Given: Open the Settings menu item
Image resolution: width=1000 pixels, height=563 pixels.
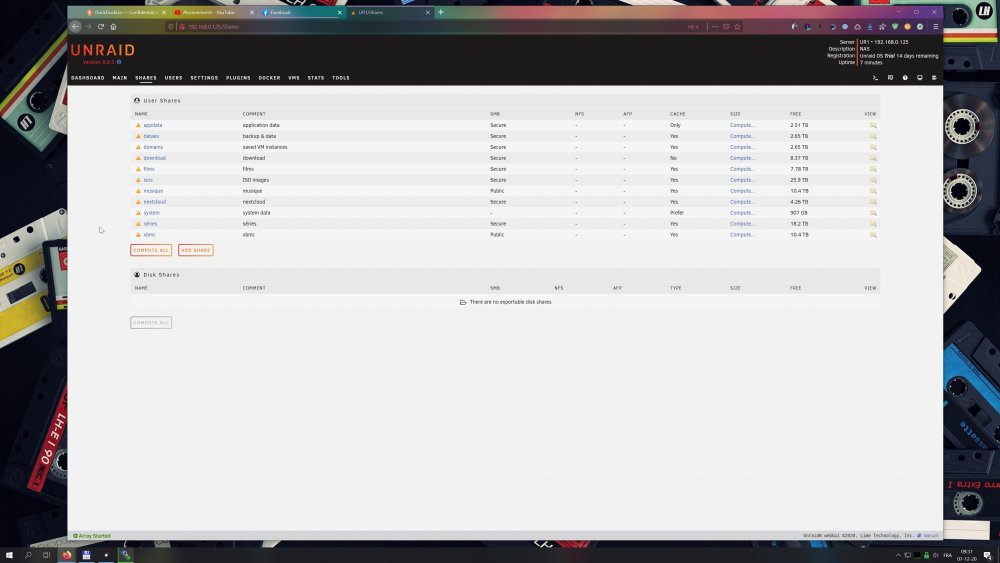Looking at the screenshot, I should (x=204, y=78).
